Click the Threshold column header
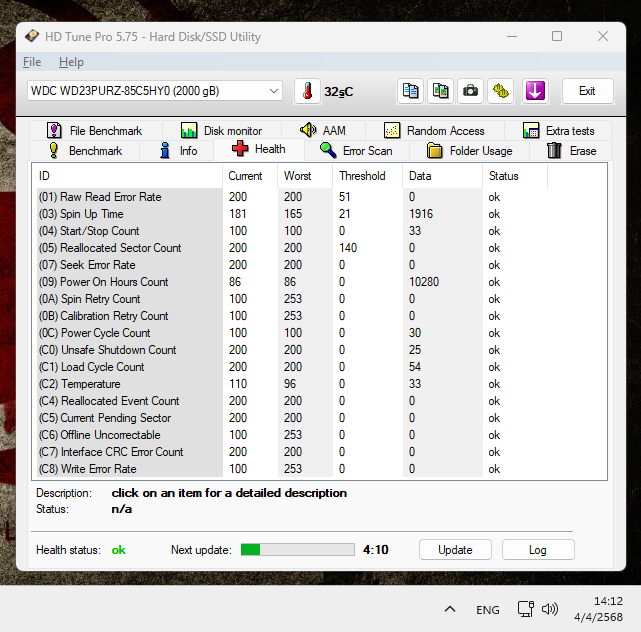 point(368,176)
